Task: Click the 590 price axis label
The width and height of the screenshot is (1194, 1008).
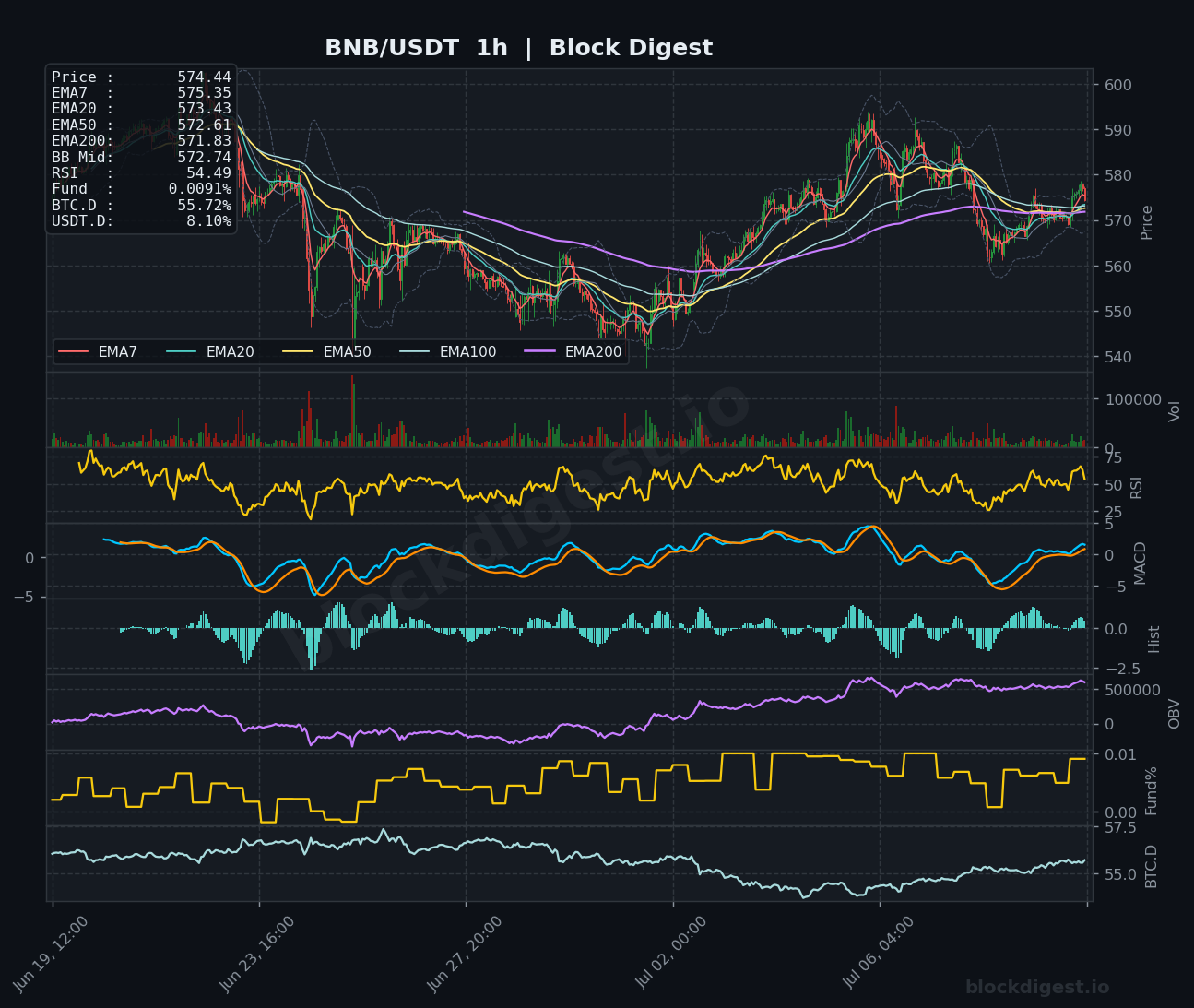Action: [1119, 130]
